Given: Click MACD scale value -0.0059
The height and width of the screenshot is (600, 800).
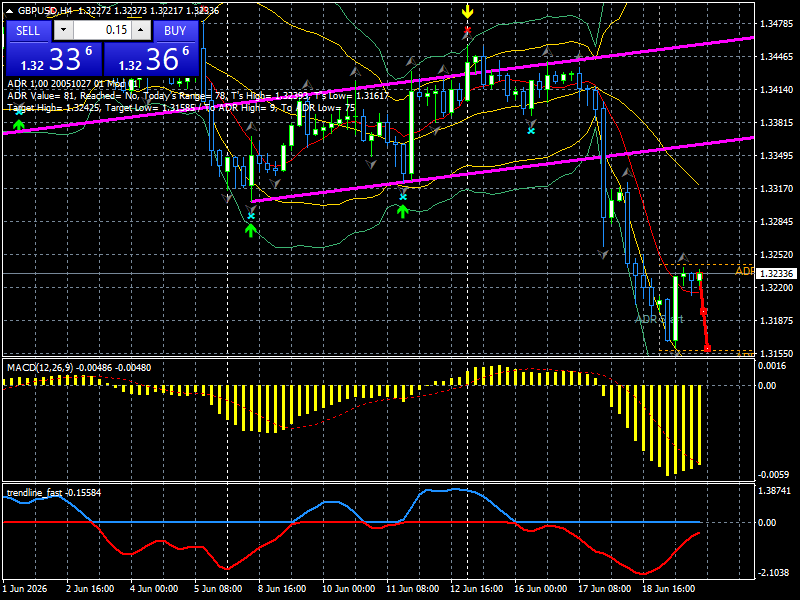Looking at the screenshot, I should point(773,474).
